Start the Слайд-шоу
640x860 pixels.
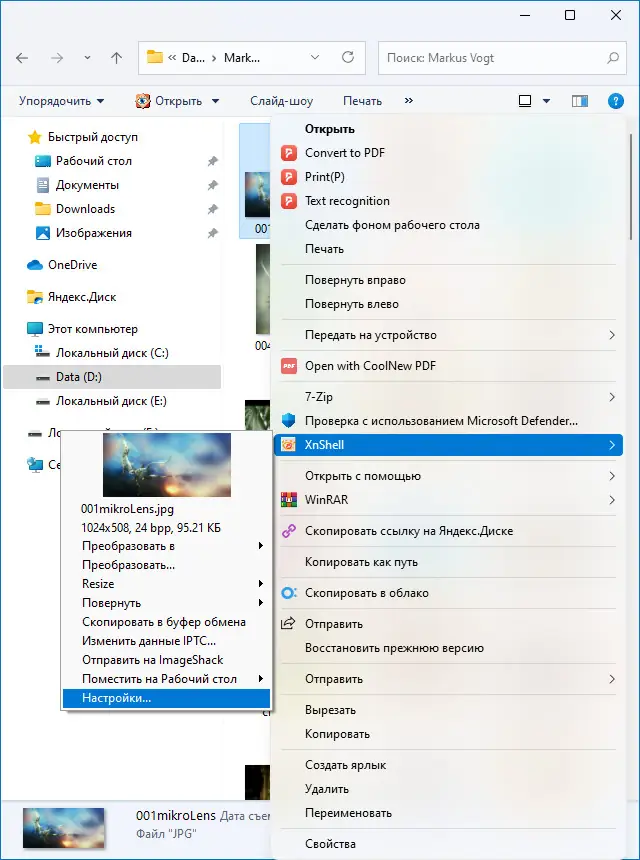pyautogui.click(x=281, y=101)
